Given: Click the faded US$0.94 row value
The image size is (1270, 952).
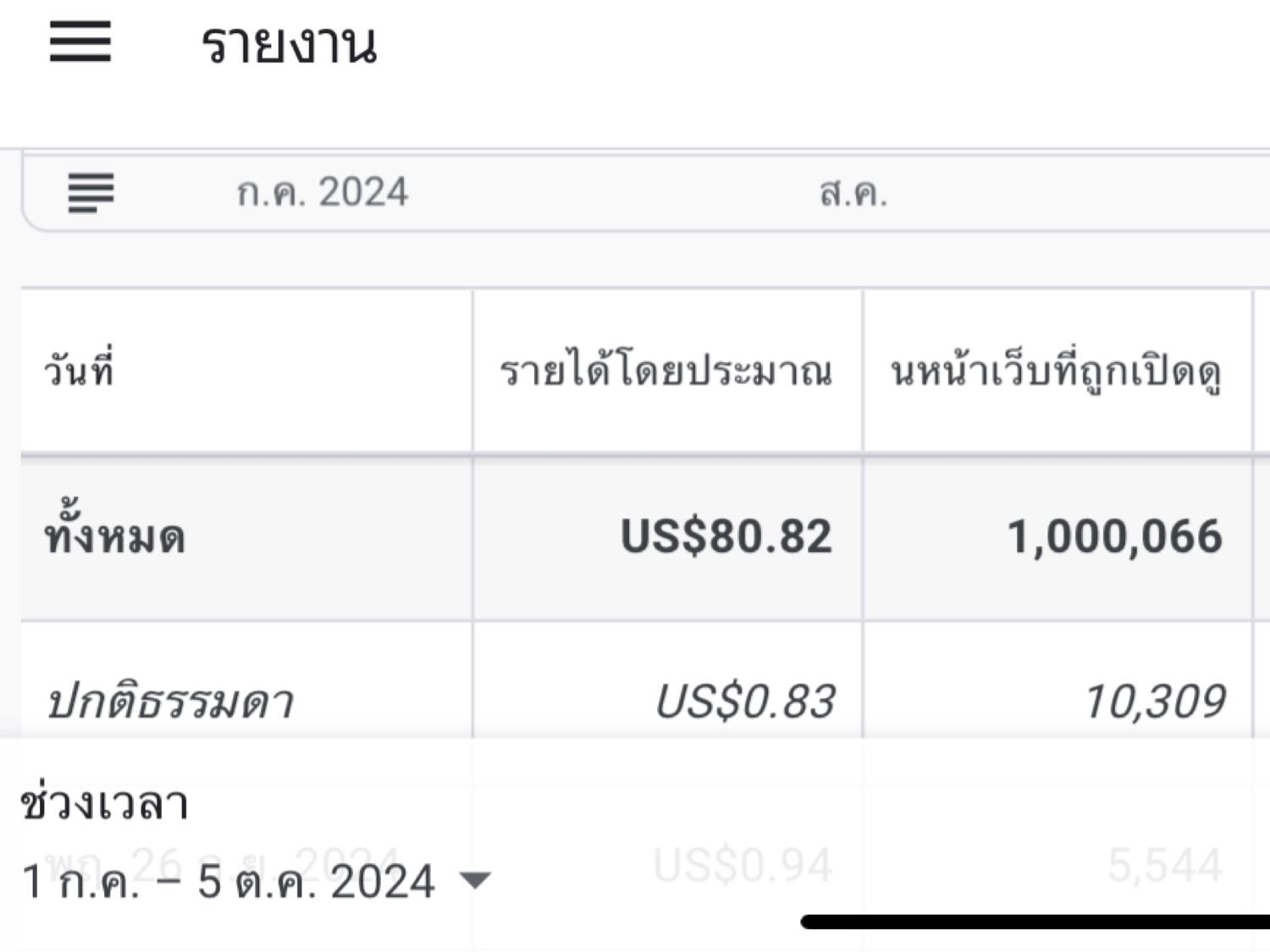Looking at the screenshot, I should [743, 866].
